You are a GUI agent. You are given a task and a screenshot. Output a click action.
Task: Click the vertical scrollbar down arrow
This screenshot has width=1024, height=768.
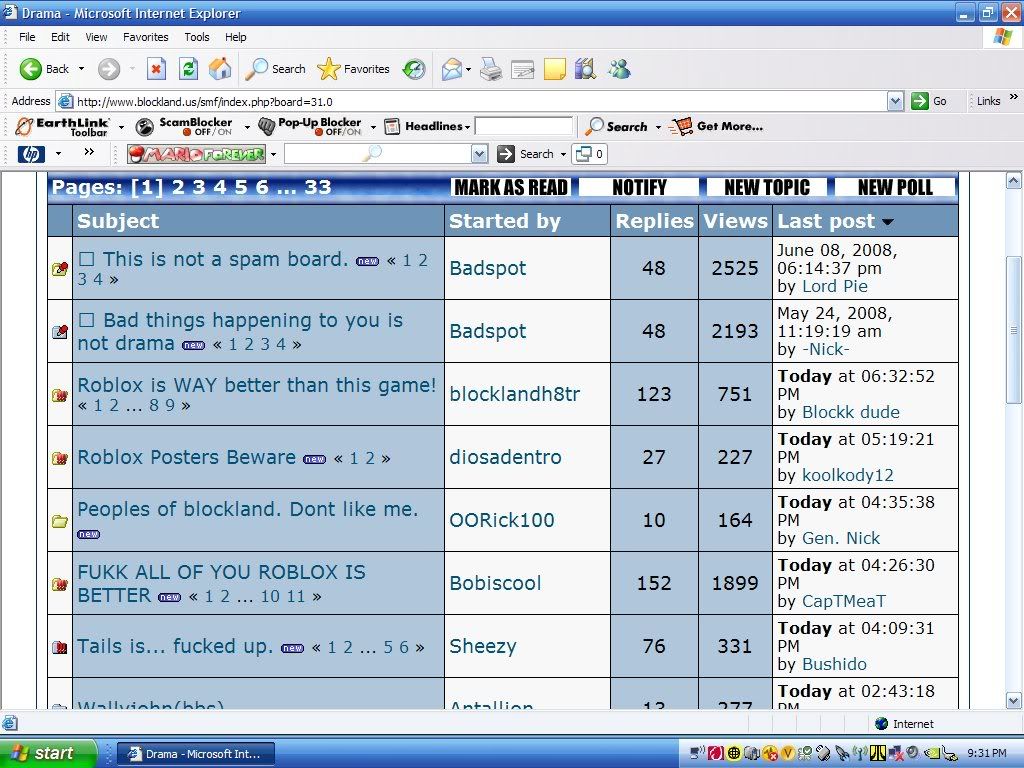point(1013,700)
